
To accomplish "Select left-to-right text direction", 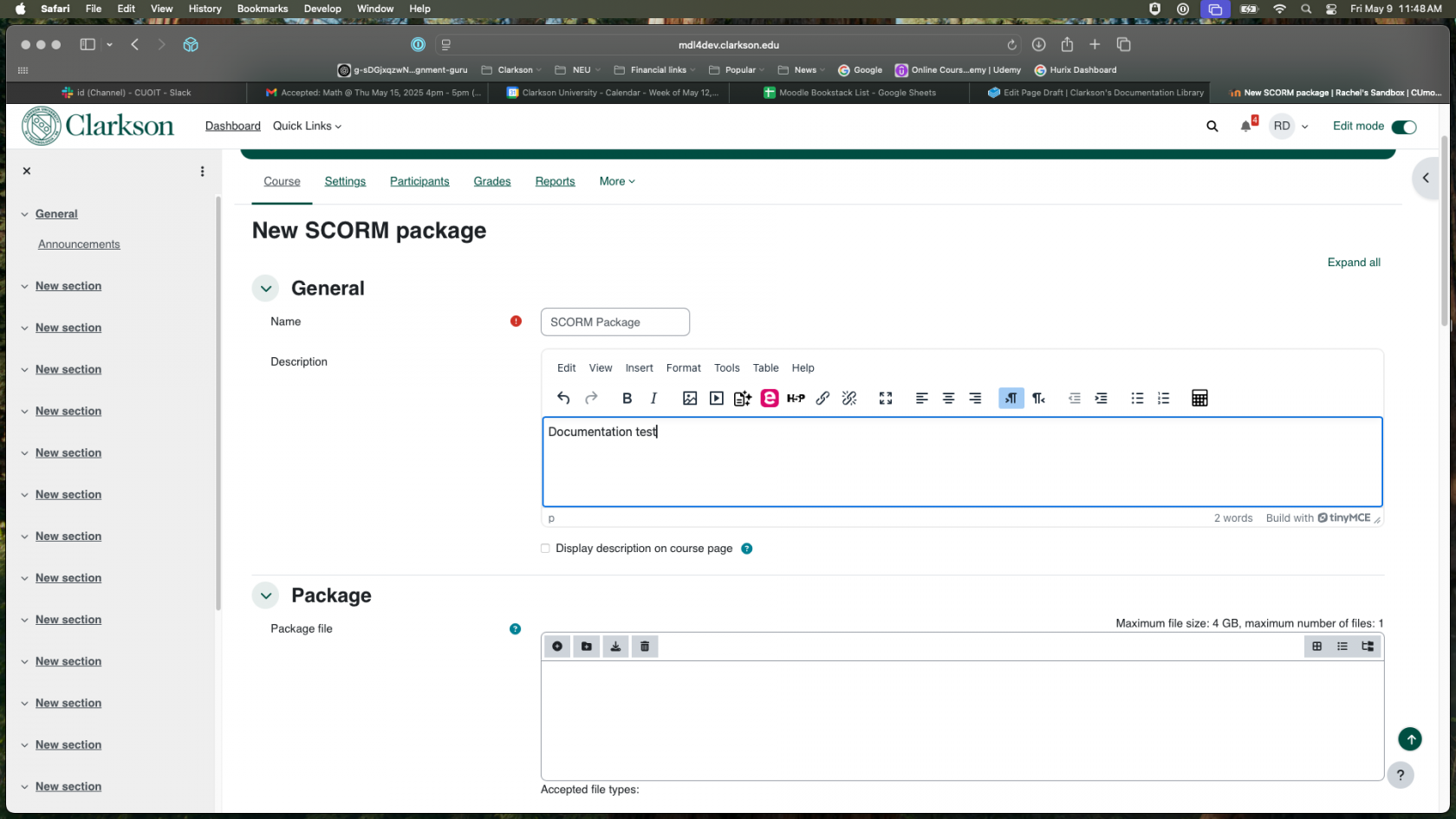I will pyautogui.click(x=1011, y=398).
